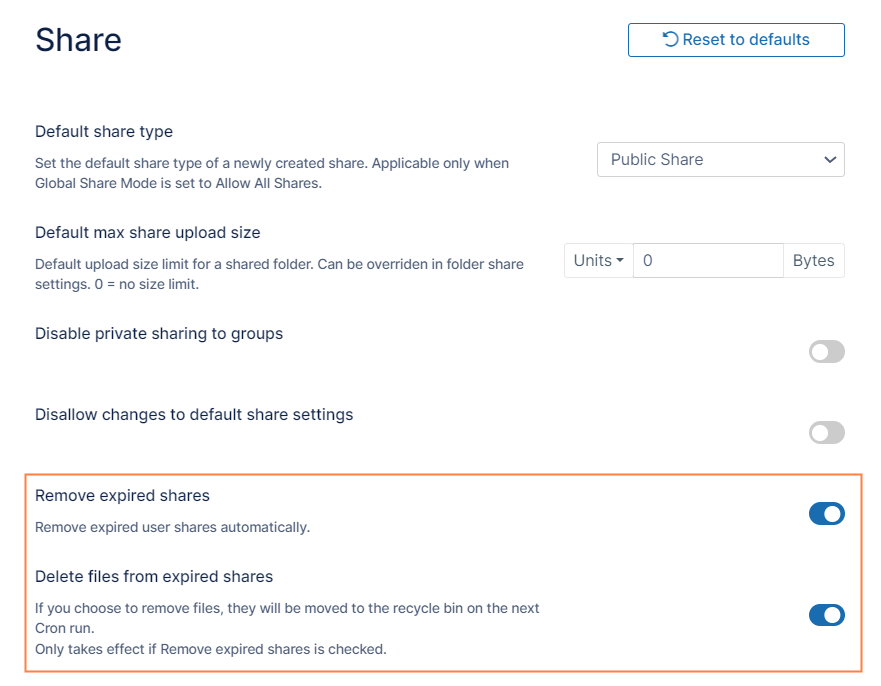Screen dimensions: 881x686
Task: Enable Disable private sharing to groups toggle
Action: [x=826, y=352]
